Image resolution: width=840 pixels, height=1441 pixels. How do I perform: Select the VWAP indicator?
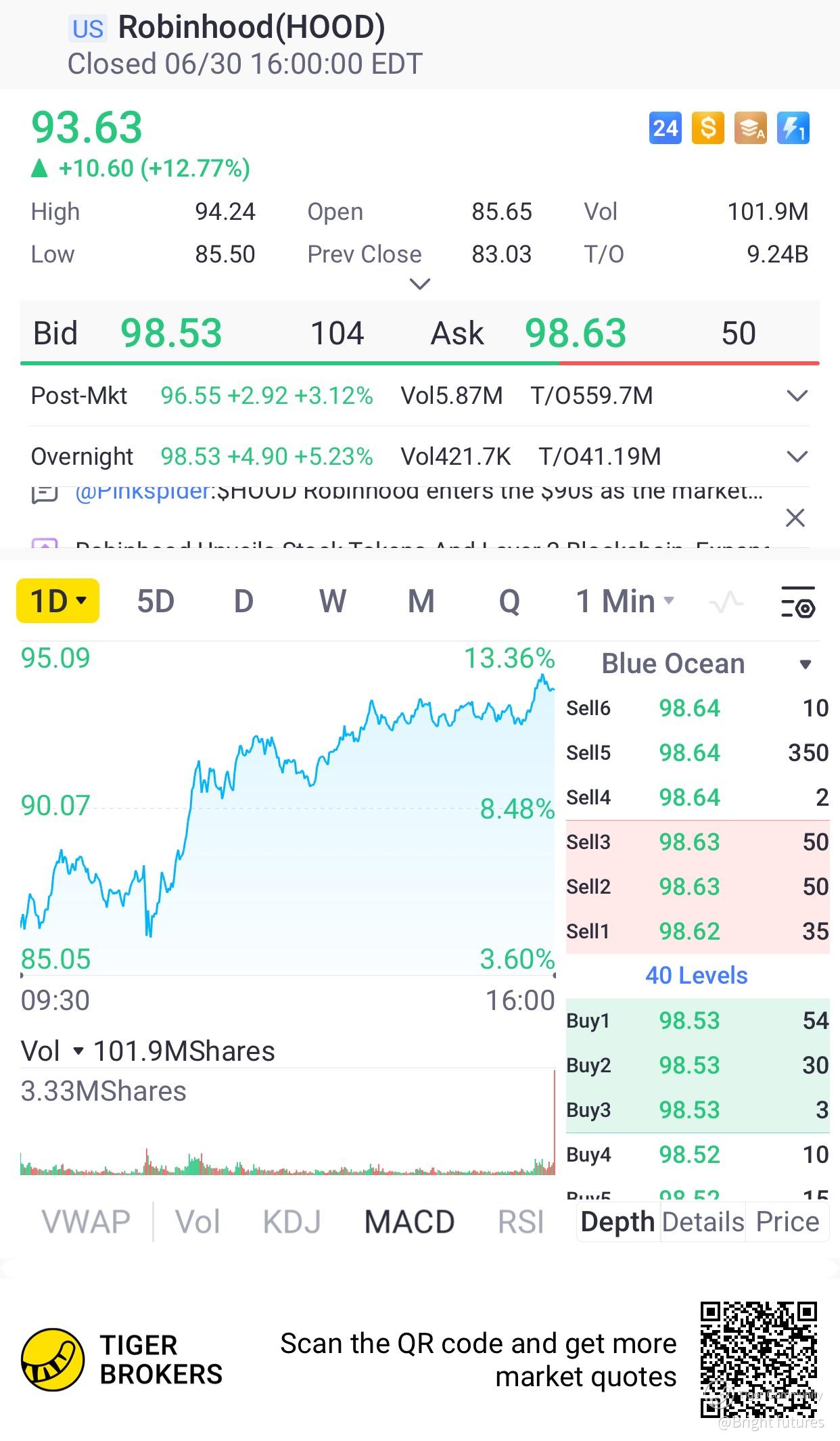[86, 1222]
